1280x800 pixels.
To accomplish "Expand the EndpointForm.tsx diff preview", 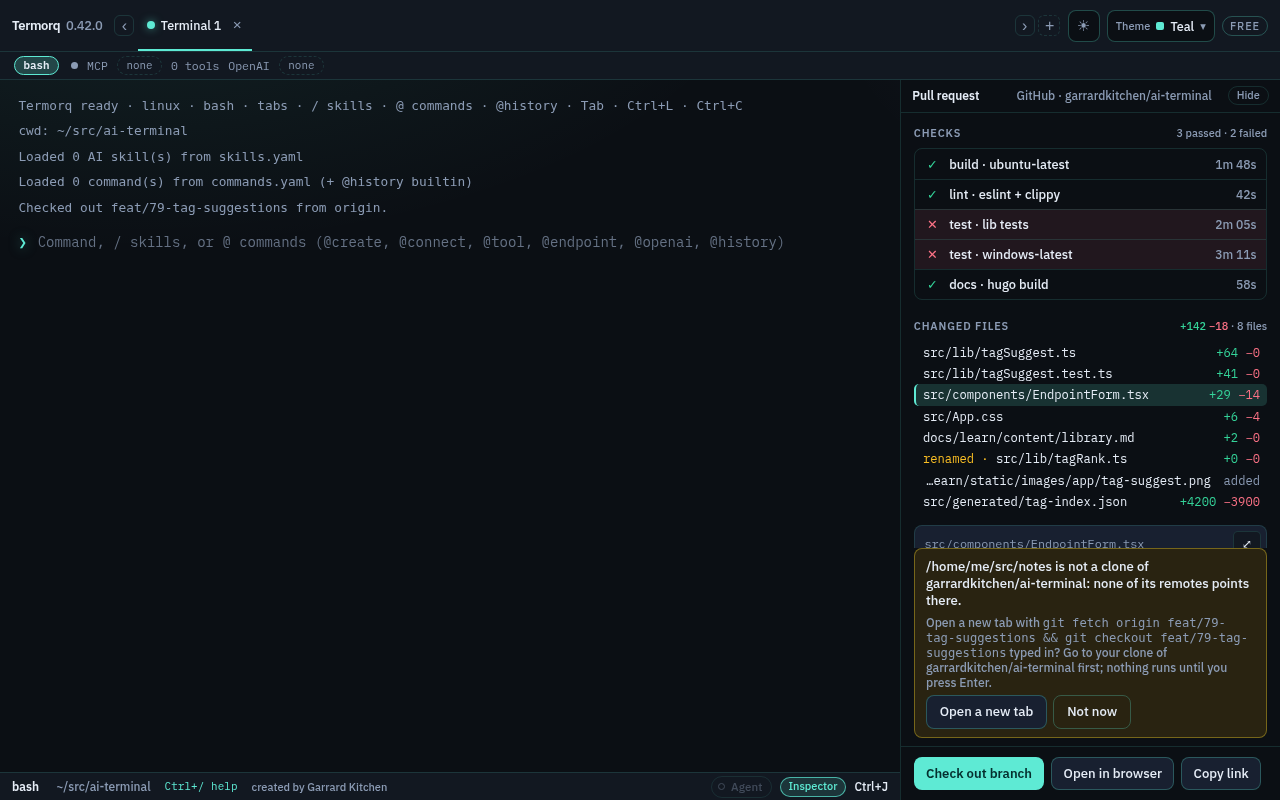I will (1247, 544).
